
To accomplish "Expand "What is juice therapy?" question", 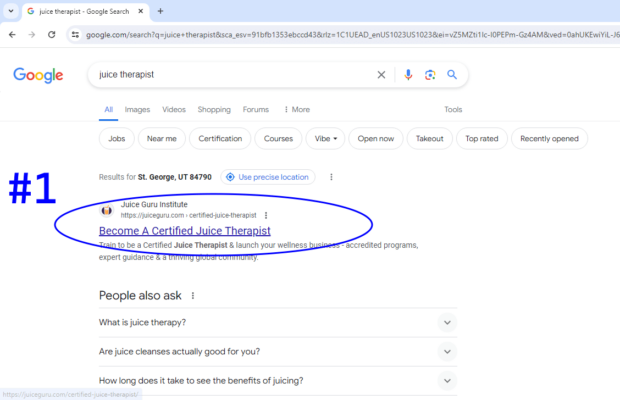I will [447, 322].
